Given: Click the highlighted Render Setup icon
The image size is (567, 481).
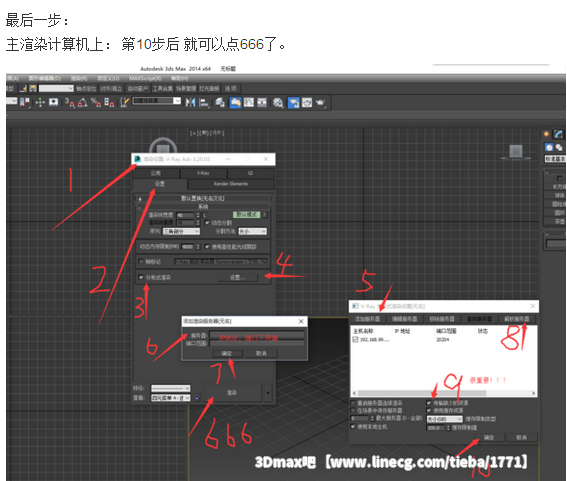Looking at the screenshot, I should coord(293,103).
